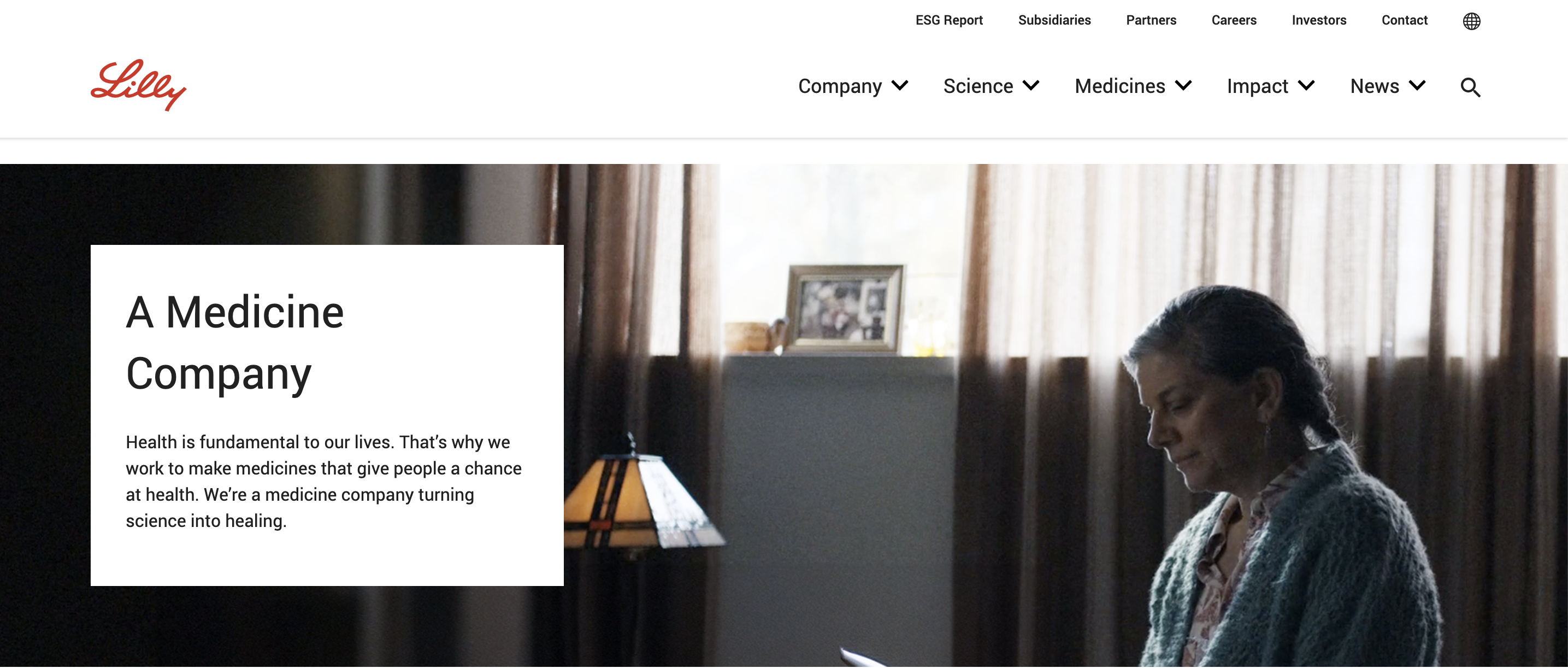Image resolution: width=1568 pixels, height=668 pixels.
Task: Expand the Medicines dropdown chevron
Action: click(x=1183, y=86)
